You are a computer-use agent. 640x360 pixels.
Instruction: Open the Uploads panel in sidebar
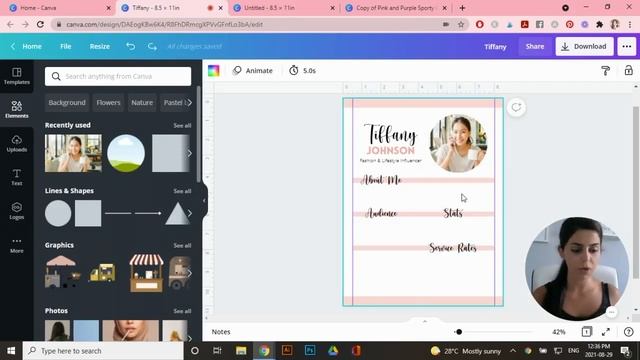[x=17, y=143]
